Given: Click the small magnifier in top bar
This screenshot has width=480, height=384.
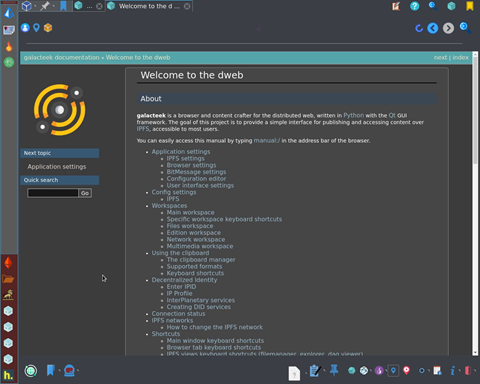Looking at the screenshot, I should click(433, 6).
